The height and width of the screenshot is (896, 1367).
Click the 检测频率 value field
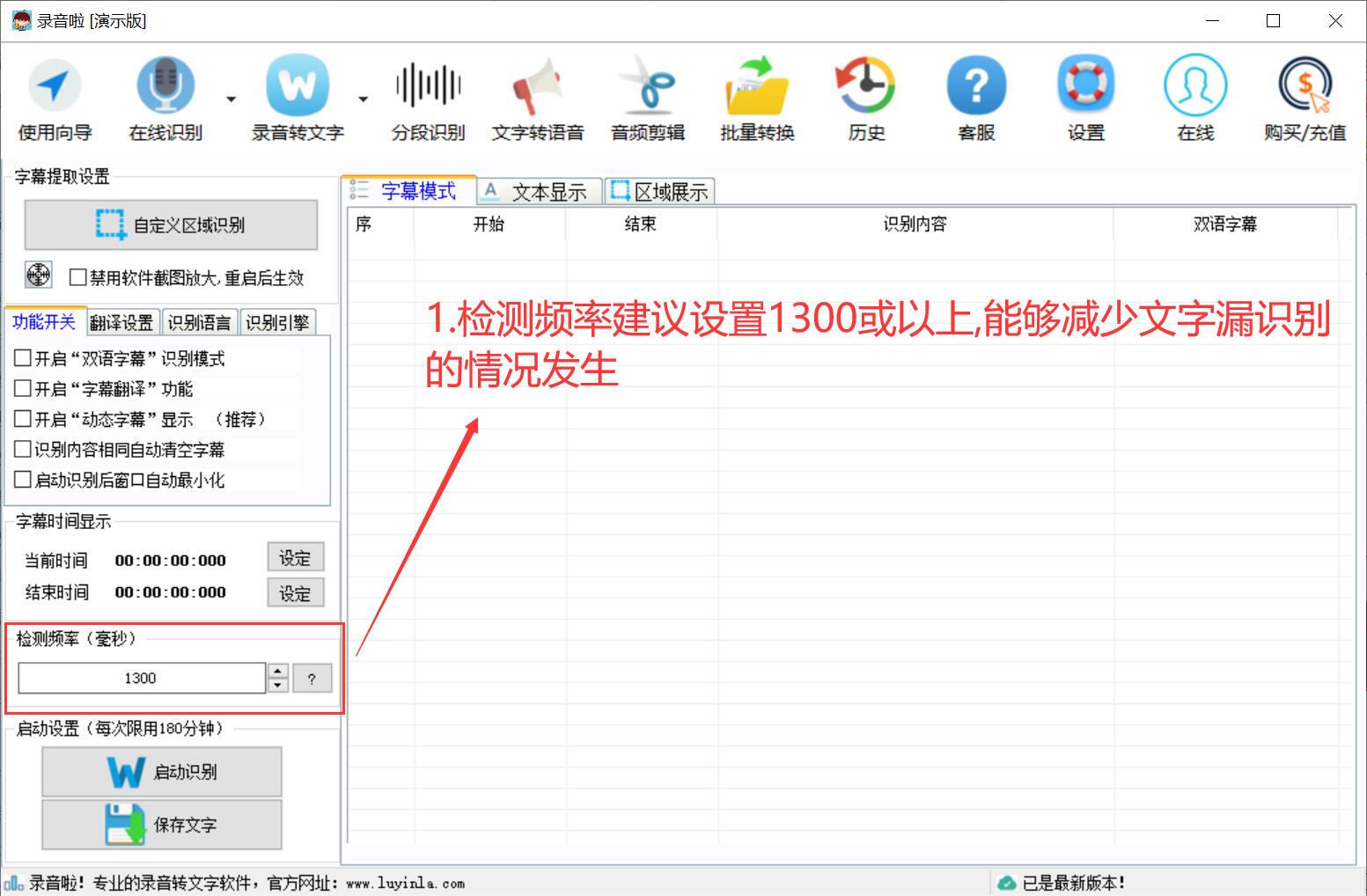point(141,678)
